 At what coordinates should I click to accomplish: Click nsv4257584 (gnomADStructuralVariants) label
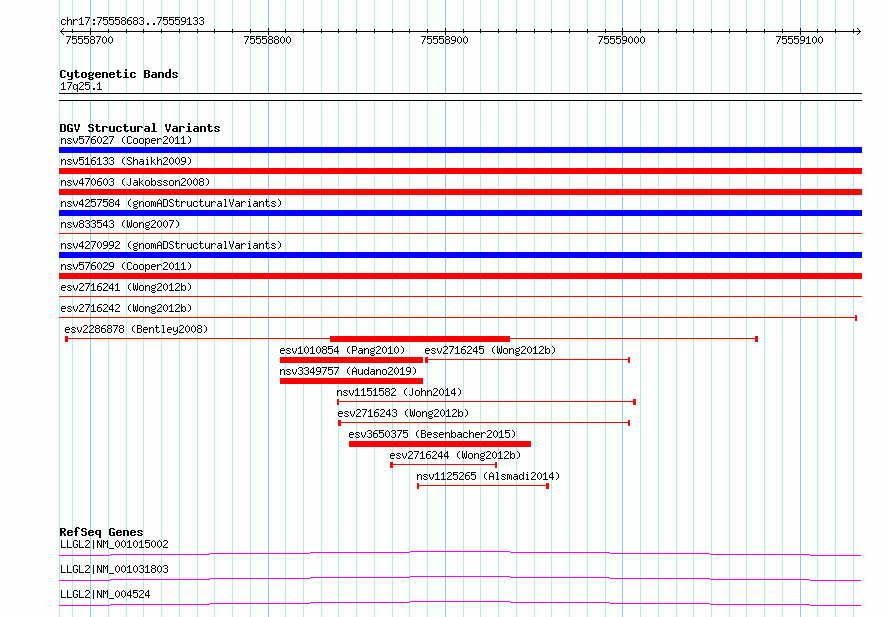(x=171, y=203)
